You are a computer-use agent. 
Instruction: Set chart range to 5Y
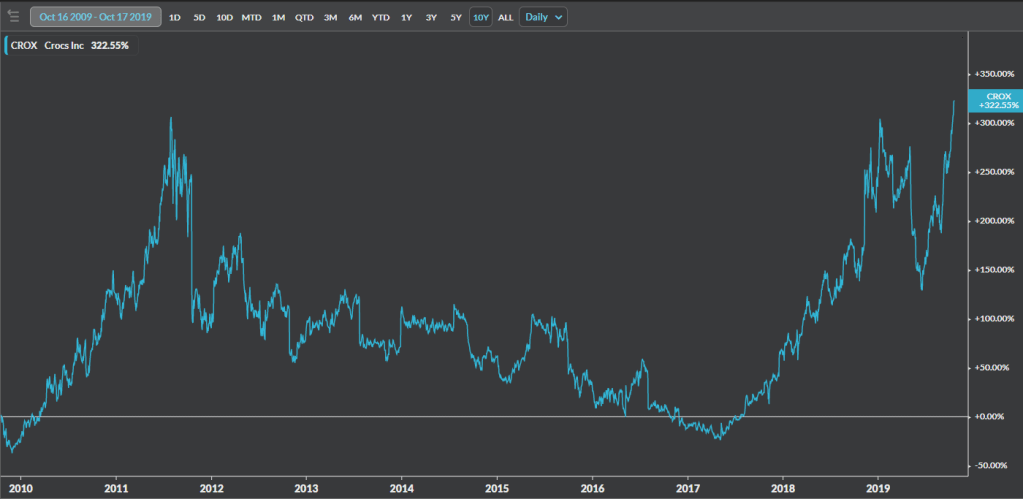click(x=456, y=17)
